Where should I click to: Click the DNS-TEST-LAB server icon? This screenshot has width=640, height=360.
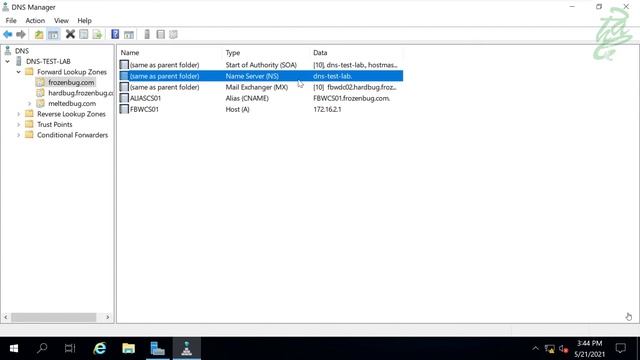pyautogui.click(x=18, y=61)
